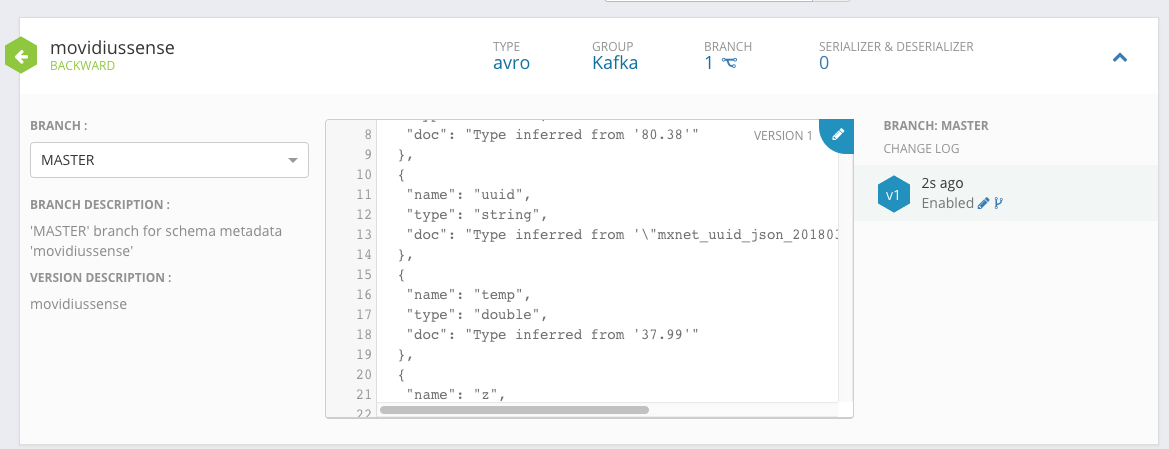Click the movidiussense schema name heading
Screen dimensions: 1169x449
(x=113, y=47)
